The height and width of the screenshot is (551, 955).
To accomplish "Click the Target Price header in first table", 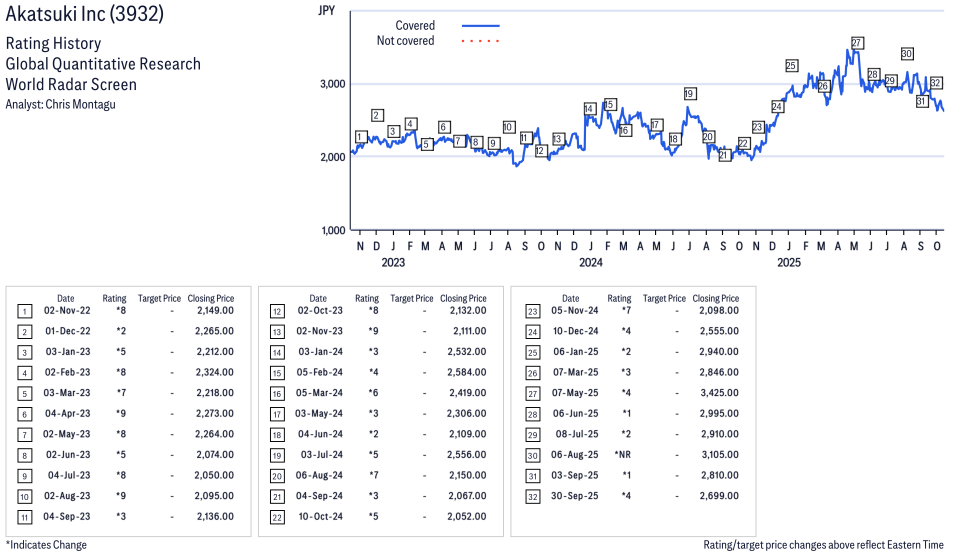I will click(159, 298).
